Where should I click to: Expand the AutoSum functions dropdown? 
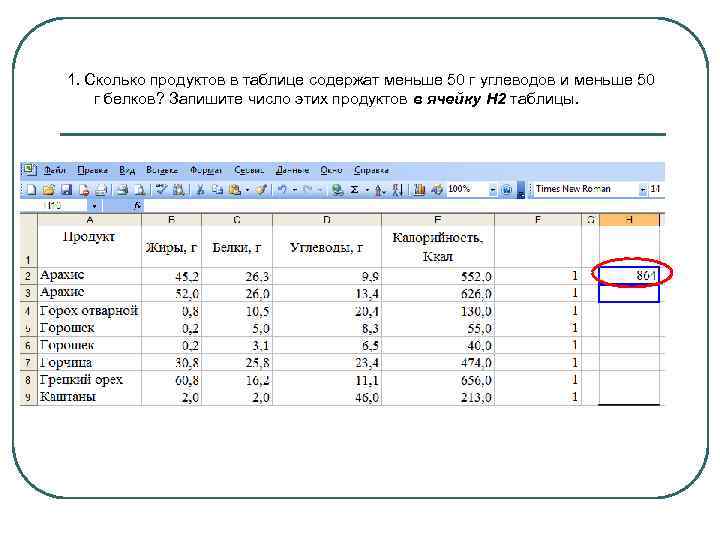tap(367, 190)
